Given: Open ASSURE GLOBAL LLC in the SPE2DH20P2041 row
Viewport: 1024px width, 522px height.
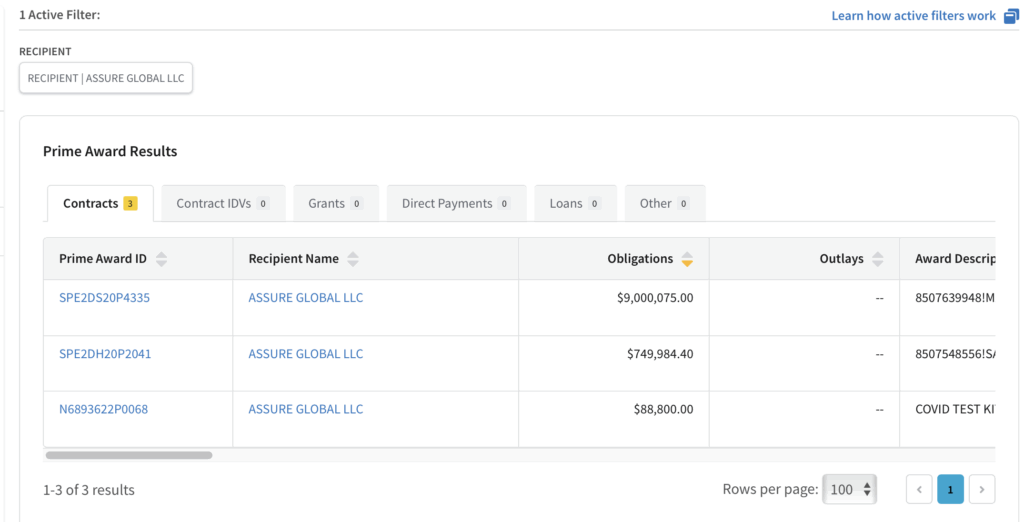Looking at the screenshot, I should 306,354.
